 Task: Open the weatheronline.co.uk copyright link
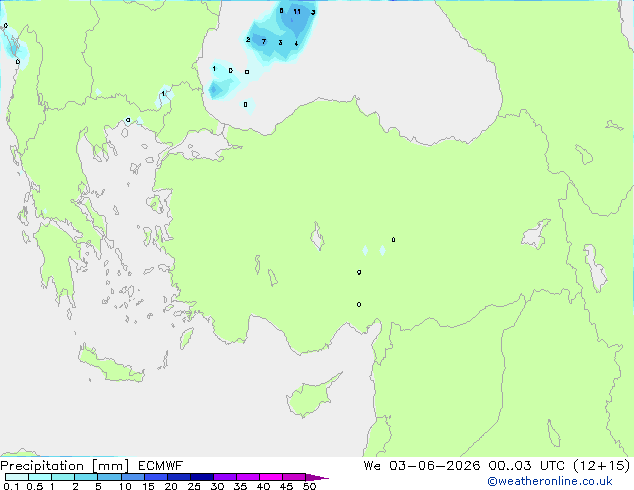pyautogui.click(x=550, y=481)
